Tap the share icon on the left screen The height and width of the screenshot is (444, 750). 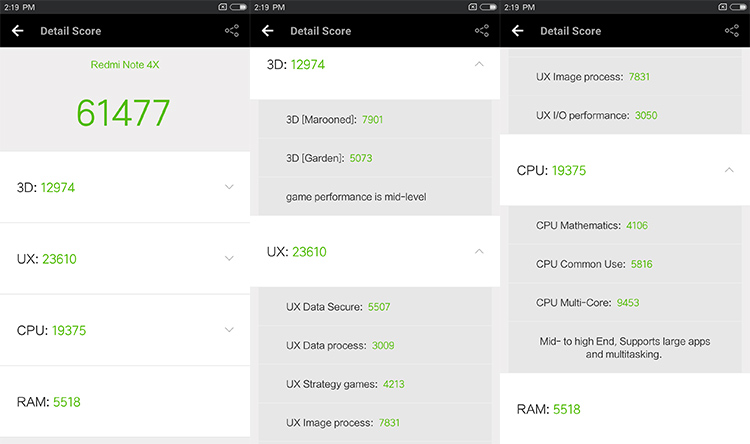click(232, 31)
